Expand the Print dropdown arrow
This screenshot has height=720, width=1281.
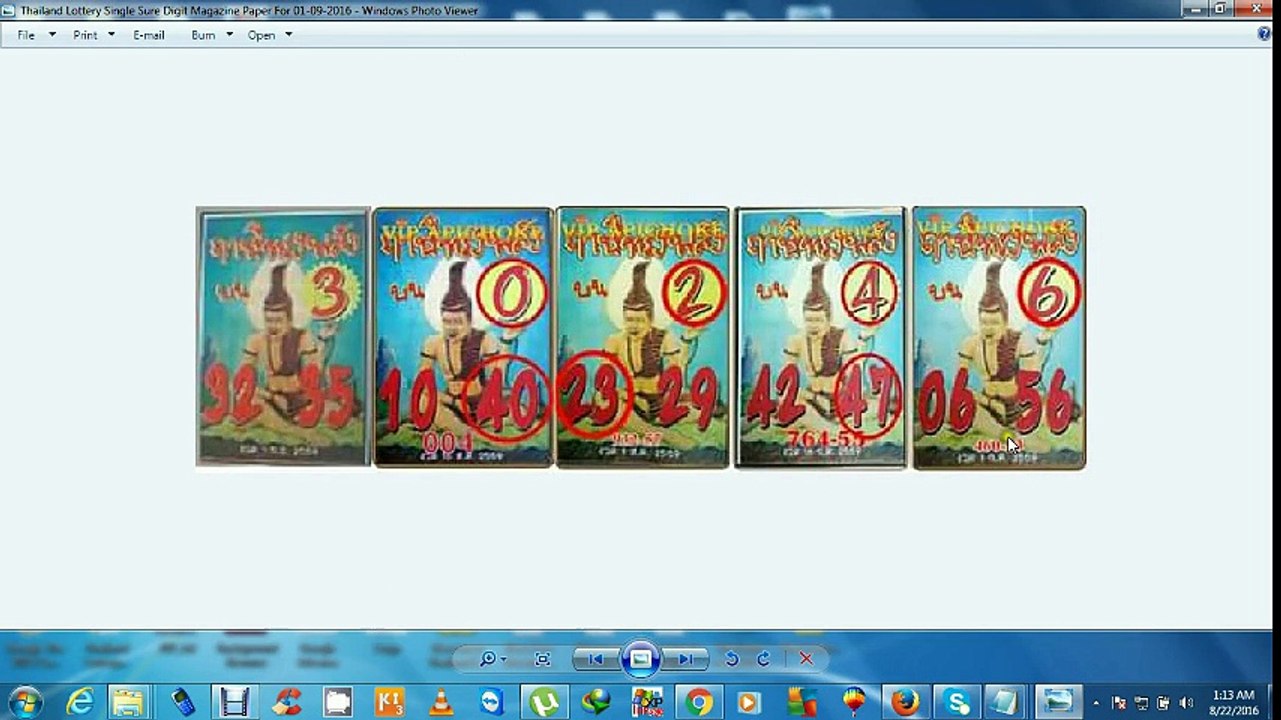click(111, 35)
